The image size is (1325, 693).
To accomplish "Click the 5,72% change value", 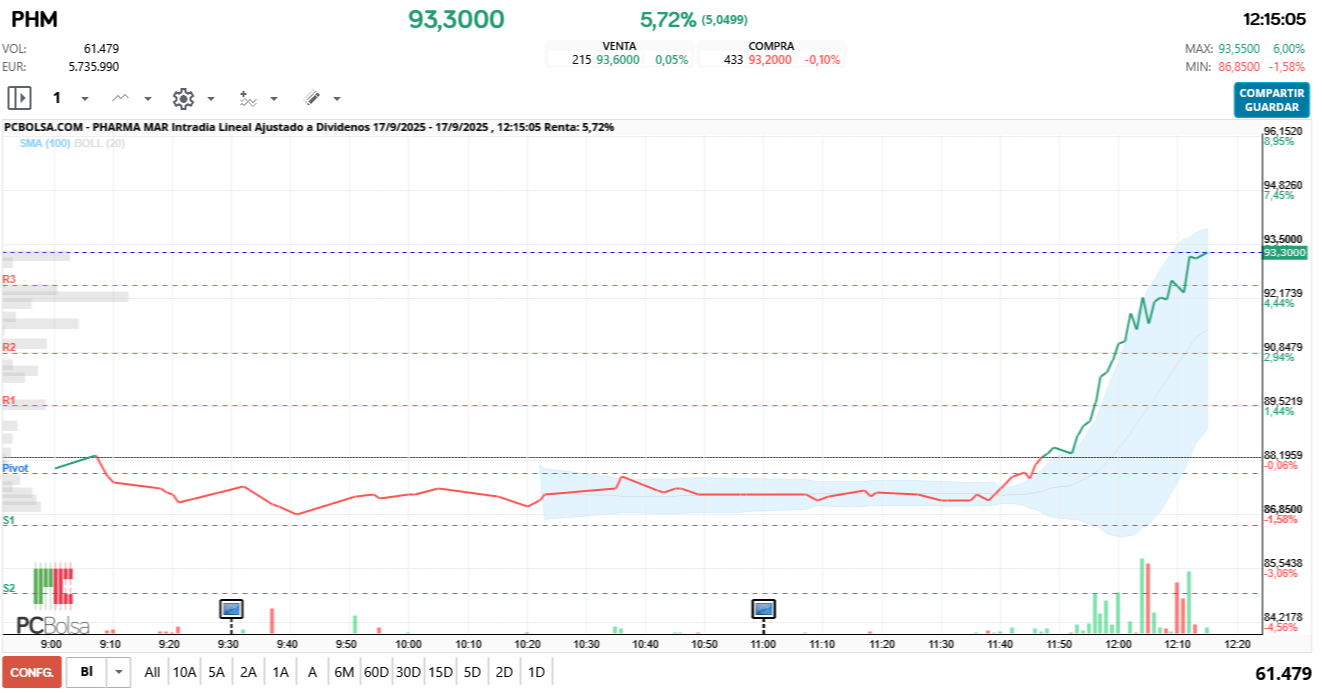I will pos(668,19).
